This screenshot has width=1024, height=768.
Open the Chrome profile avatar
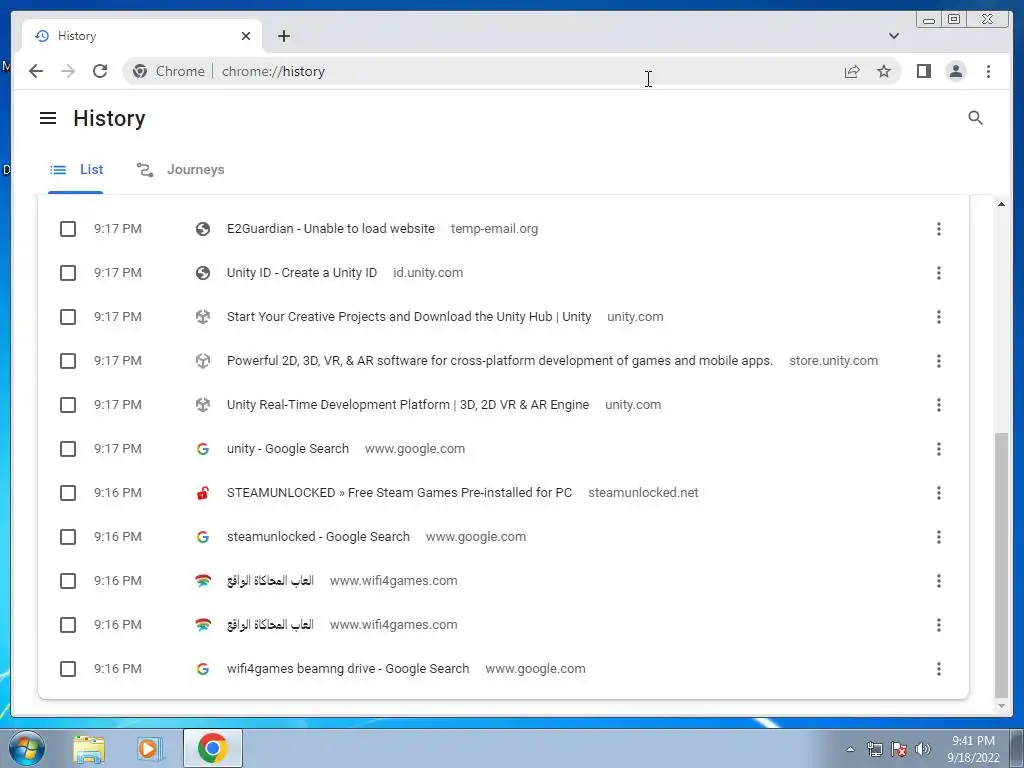(x=955, y=71)
